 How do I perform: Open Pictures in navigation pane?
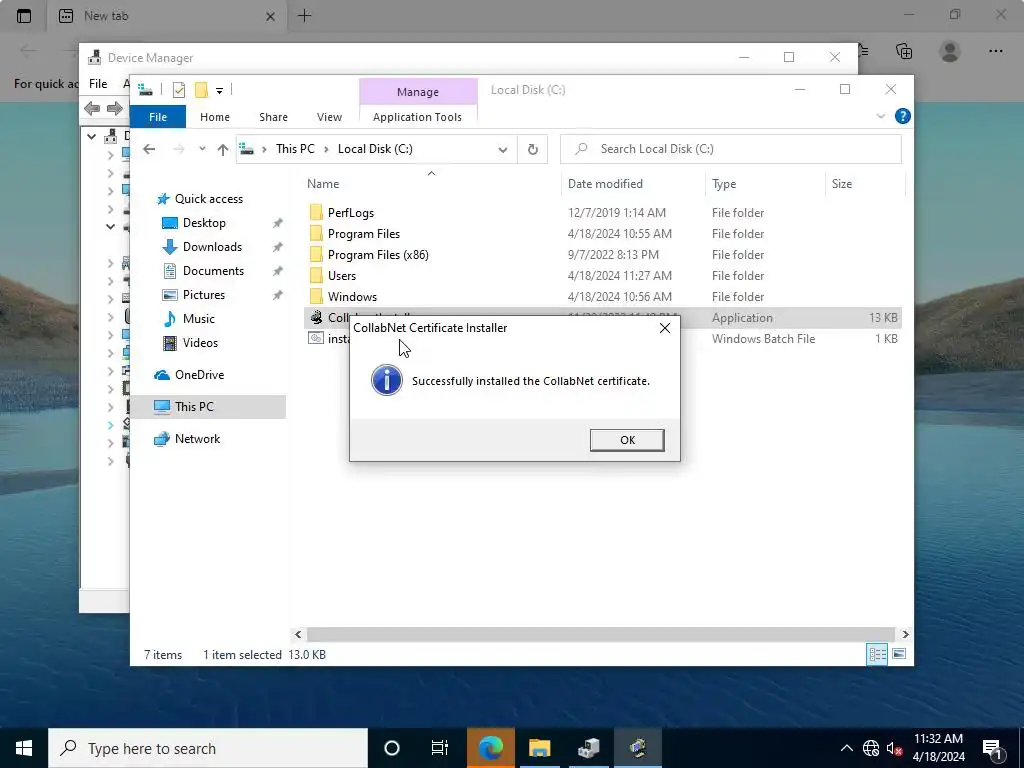point(204,295)
